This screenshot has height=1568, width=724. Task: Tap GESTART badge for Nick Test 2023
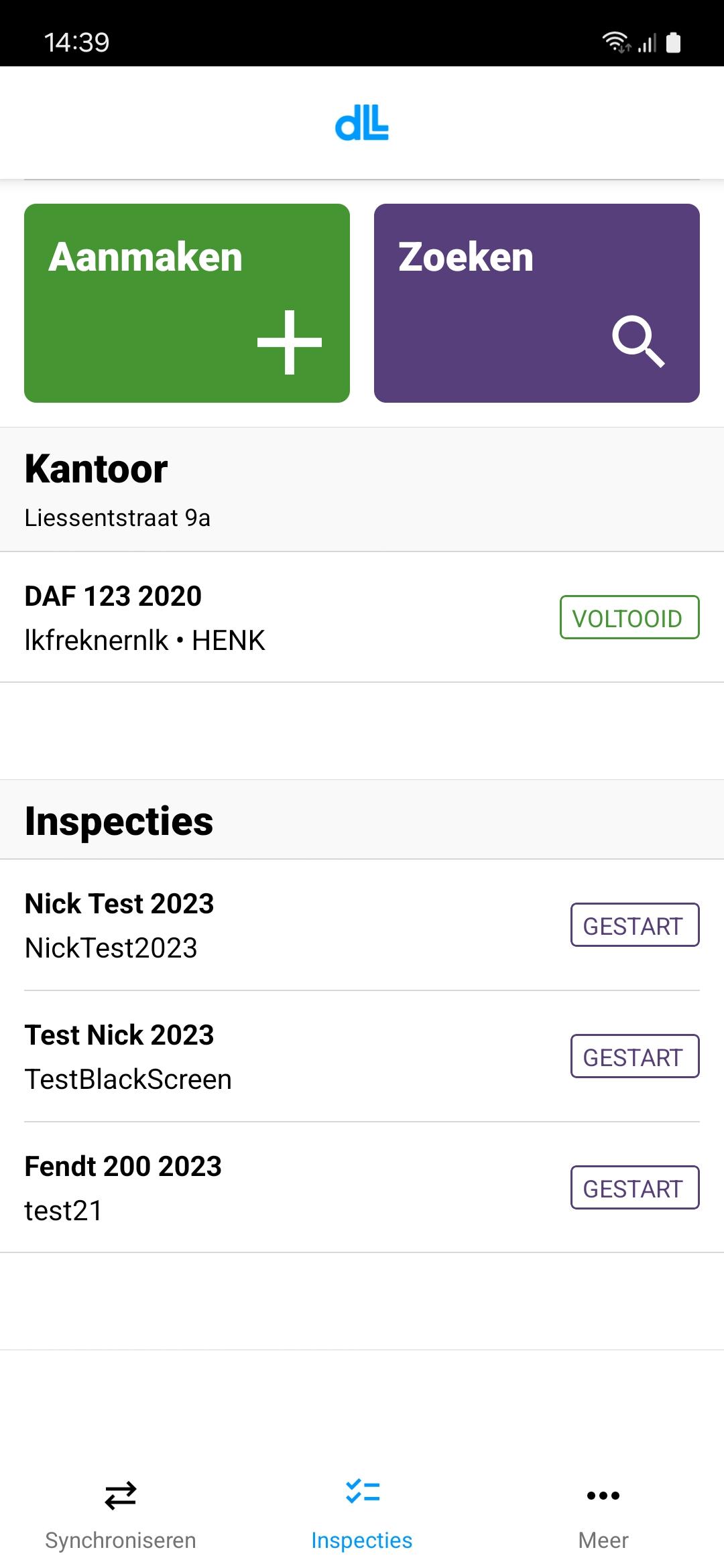pyautogui.click(x=634, y=925)
